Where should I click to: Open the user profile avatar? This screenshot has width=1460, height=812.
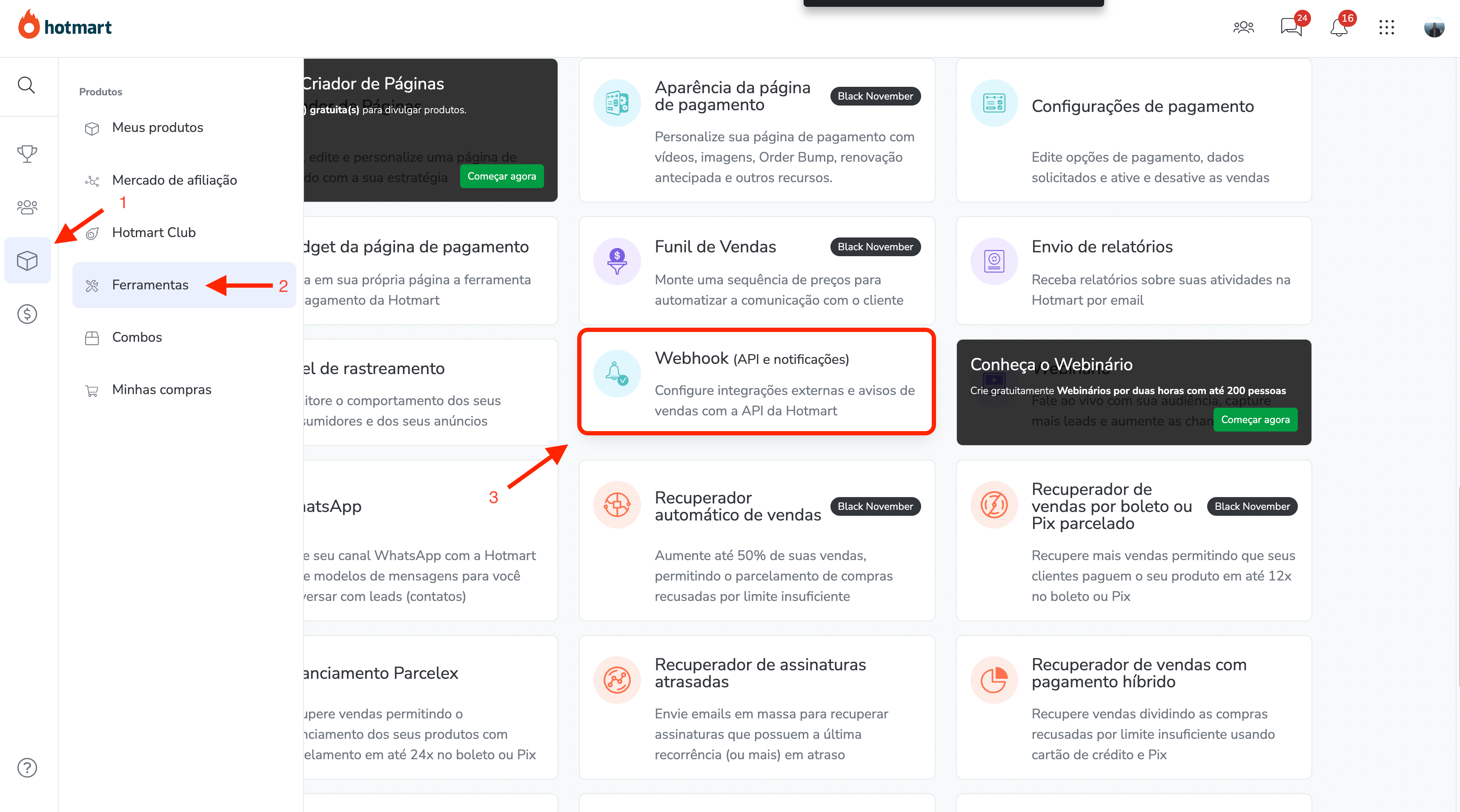(x=1434, y=27)
